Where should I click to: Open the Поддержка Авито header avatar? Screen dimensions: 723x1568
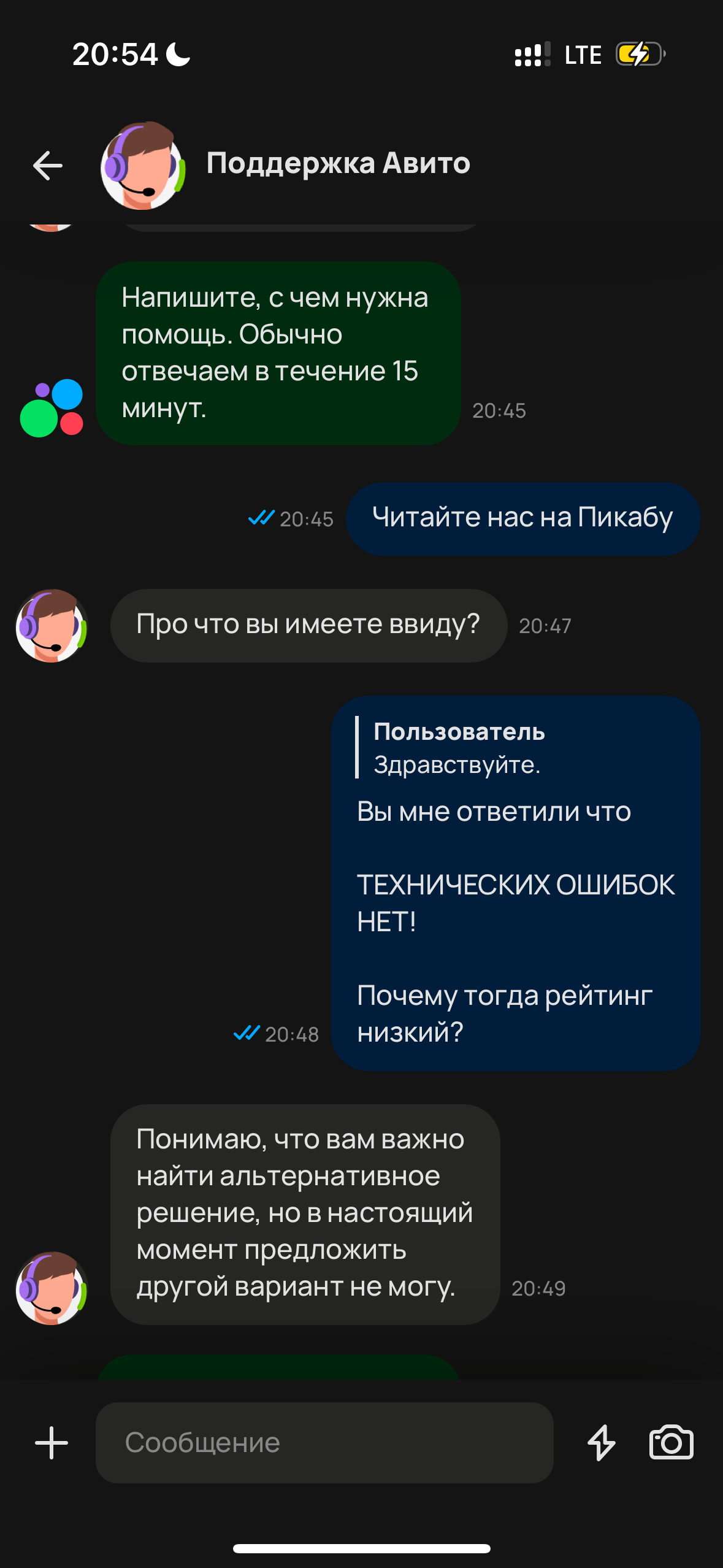pyautogui.click(x=143, y=166)
